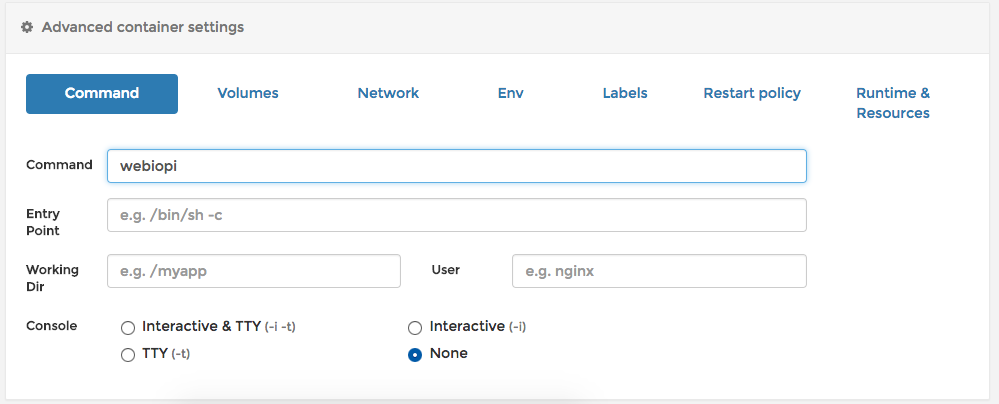This screenshot has width=999, height=404.
Task: Open the Runtime & Resources tab
Action: (x=893, y=103)
